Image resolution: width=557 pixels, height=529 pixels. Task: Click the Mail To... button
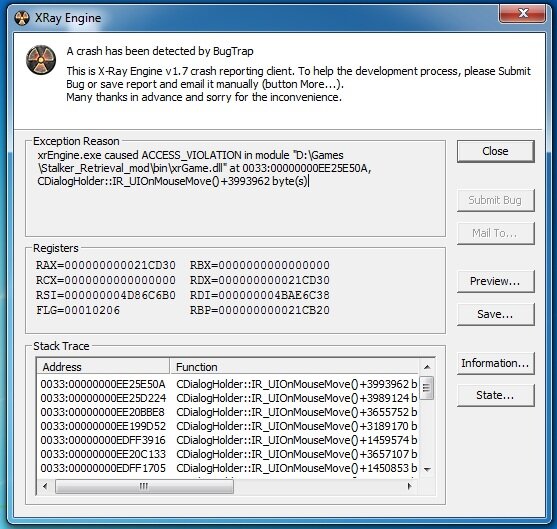[496, 233]
